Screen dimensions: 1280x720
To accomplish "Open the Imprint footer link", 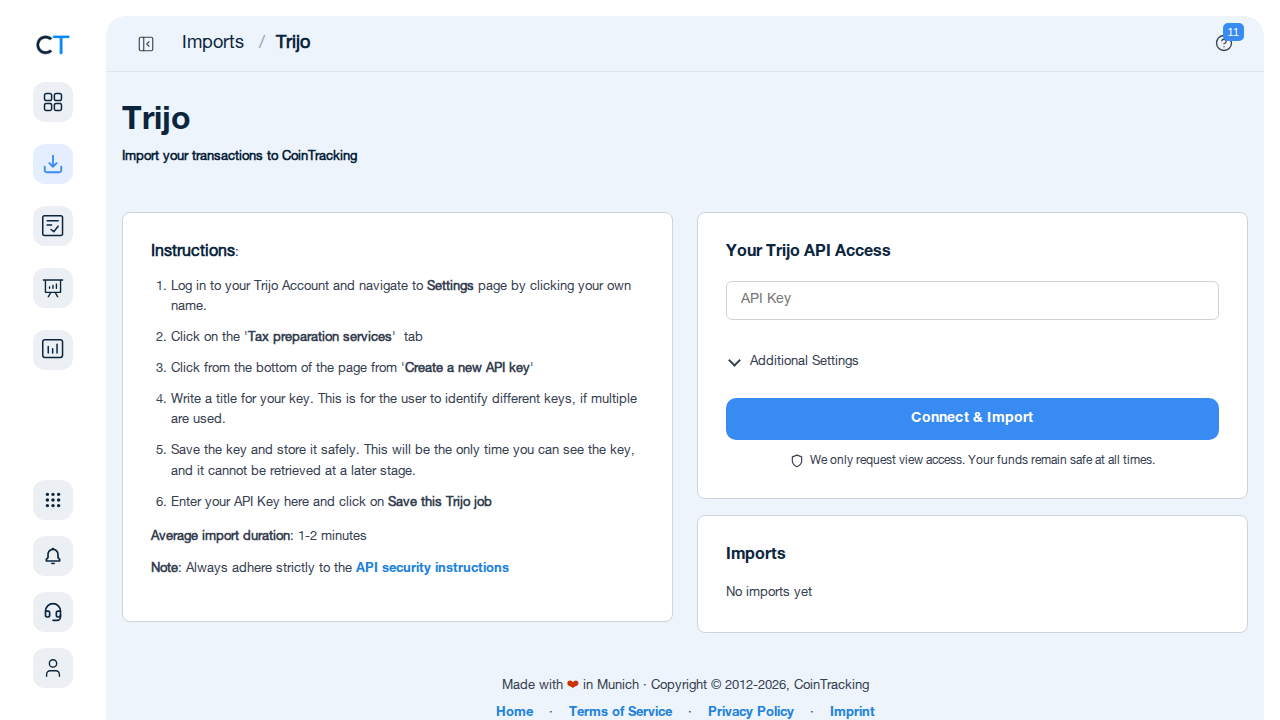I will coord(852,712).
